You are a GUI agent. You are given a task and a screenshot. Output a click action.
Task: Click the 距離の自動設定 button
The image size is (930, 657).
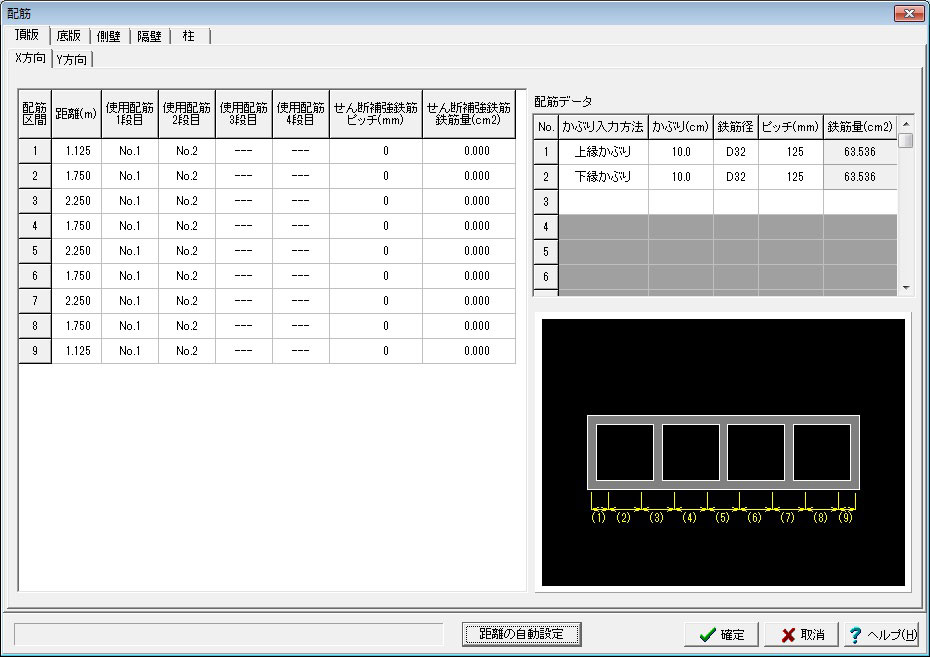[x=521, y=634]
